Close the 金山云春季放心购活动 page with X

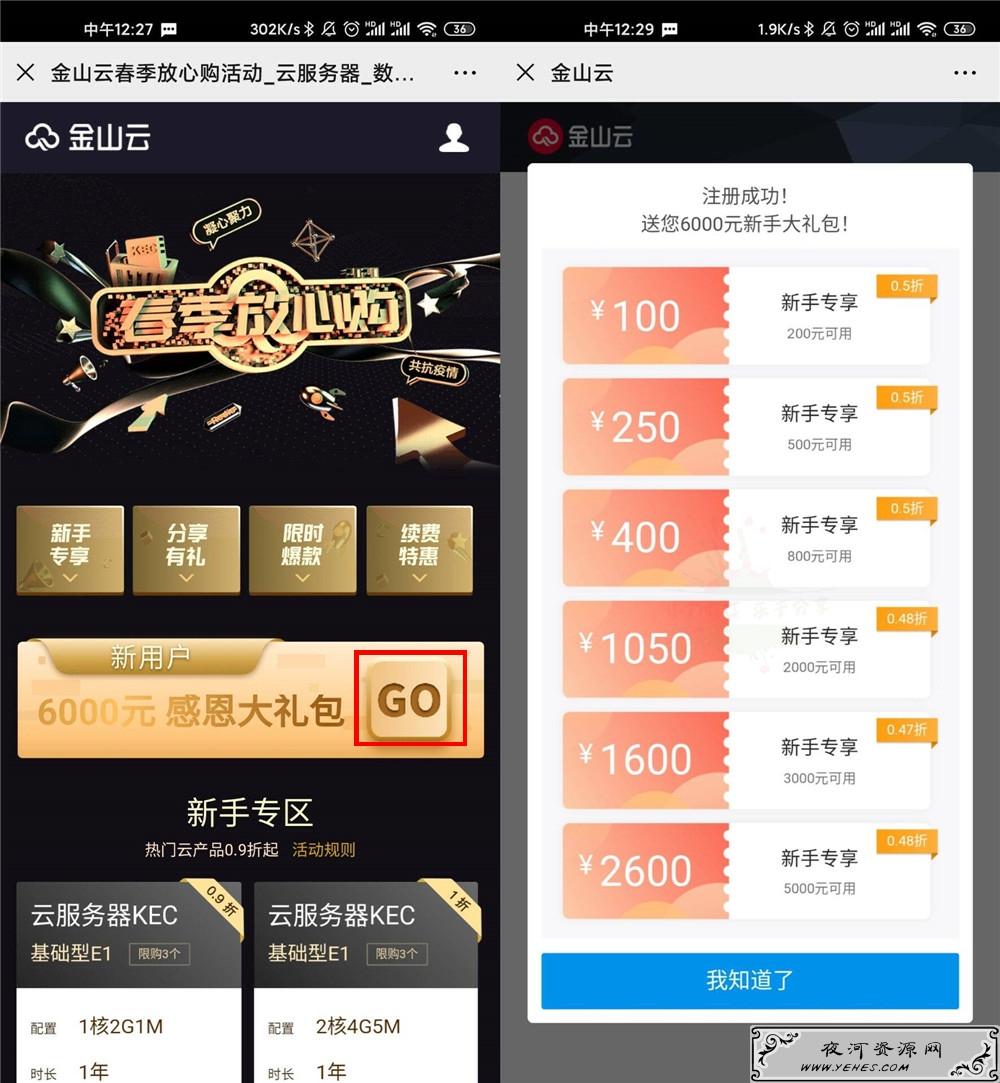point(26,72)
